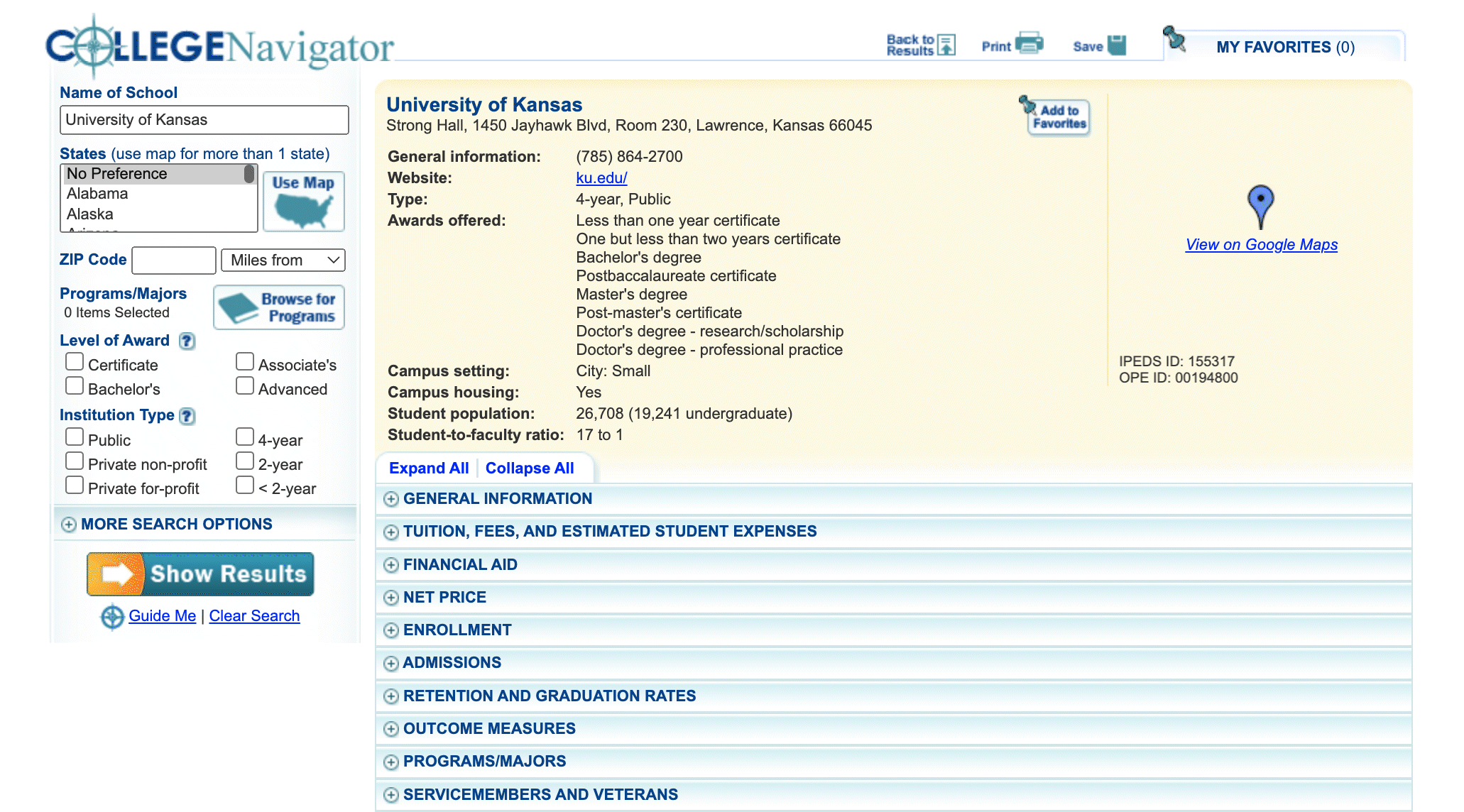This screenshot has height=812, width=1464.
Task: Click Collapse All
Action: pos(530,468)
